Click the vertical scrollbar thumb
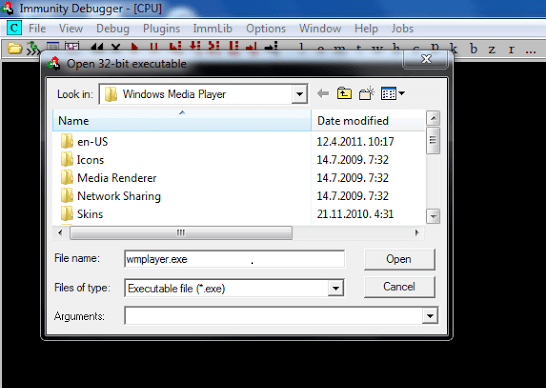546x388 pixels. pos(433,140)
